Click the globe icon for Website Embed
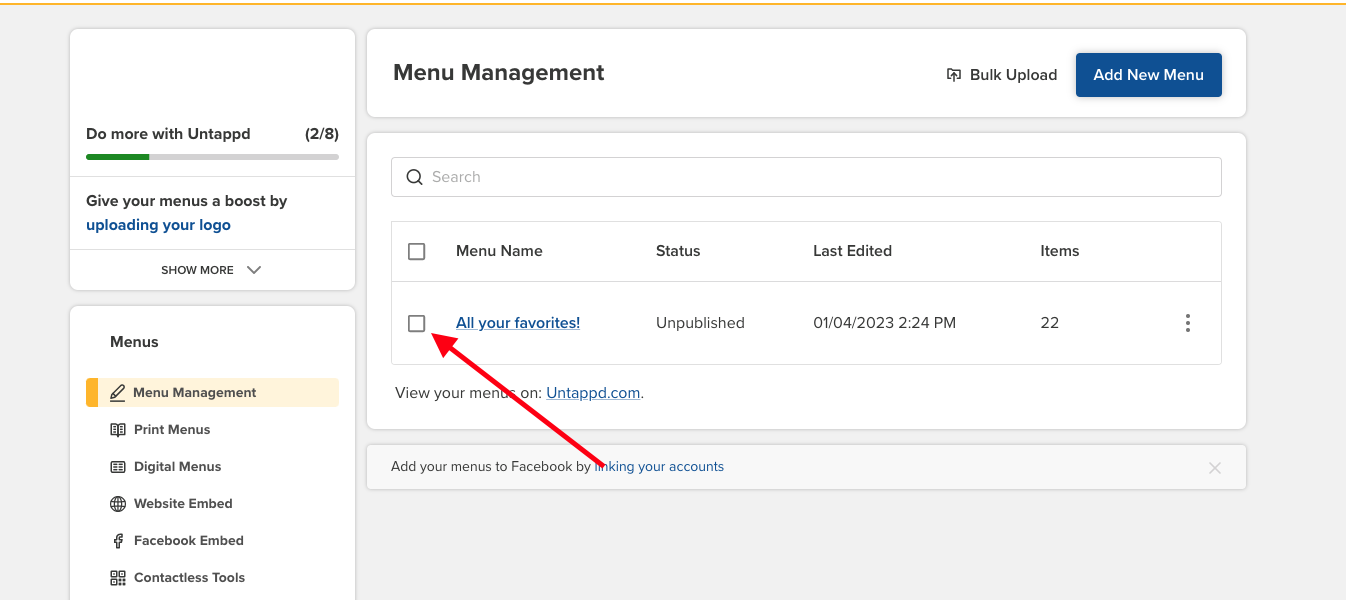The image size is (1346, 600). tap(118, 504)
